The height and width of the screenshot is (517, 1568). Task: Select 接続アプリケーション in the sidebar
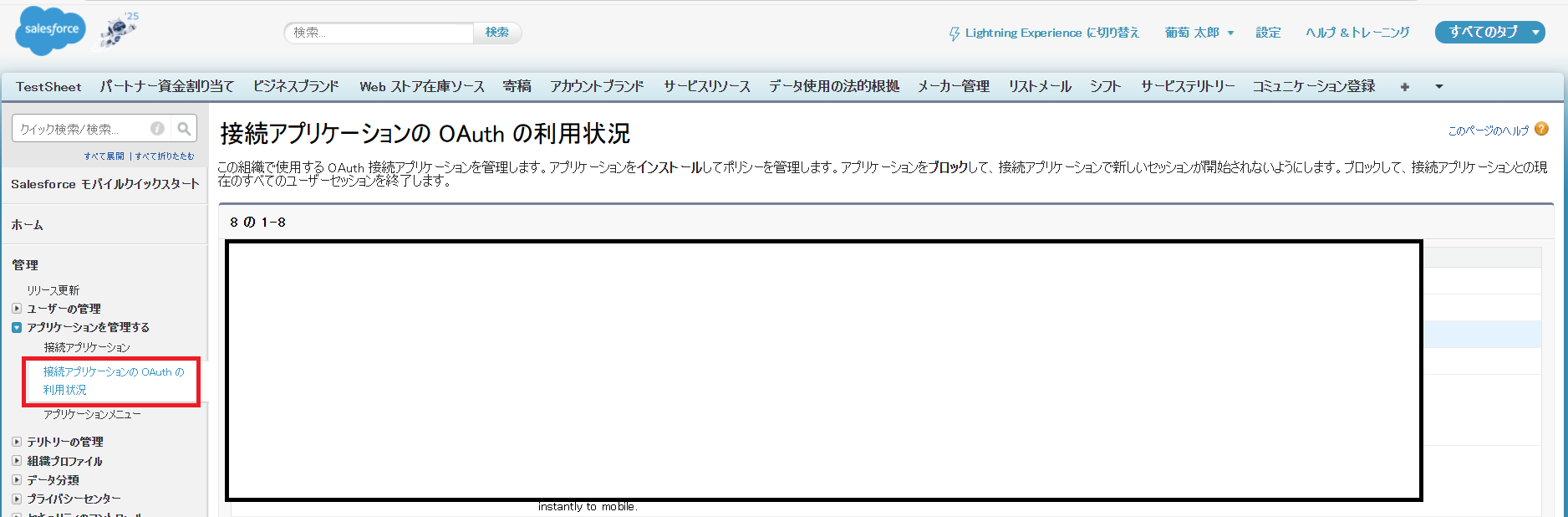87,347
